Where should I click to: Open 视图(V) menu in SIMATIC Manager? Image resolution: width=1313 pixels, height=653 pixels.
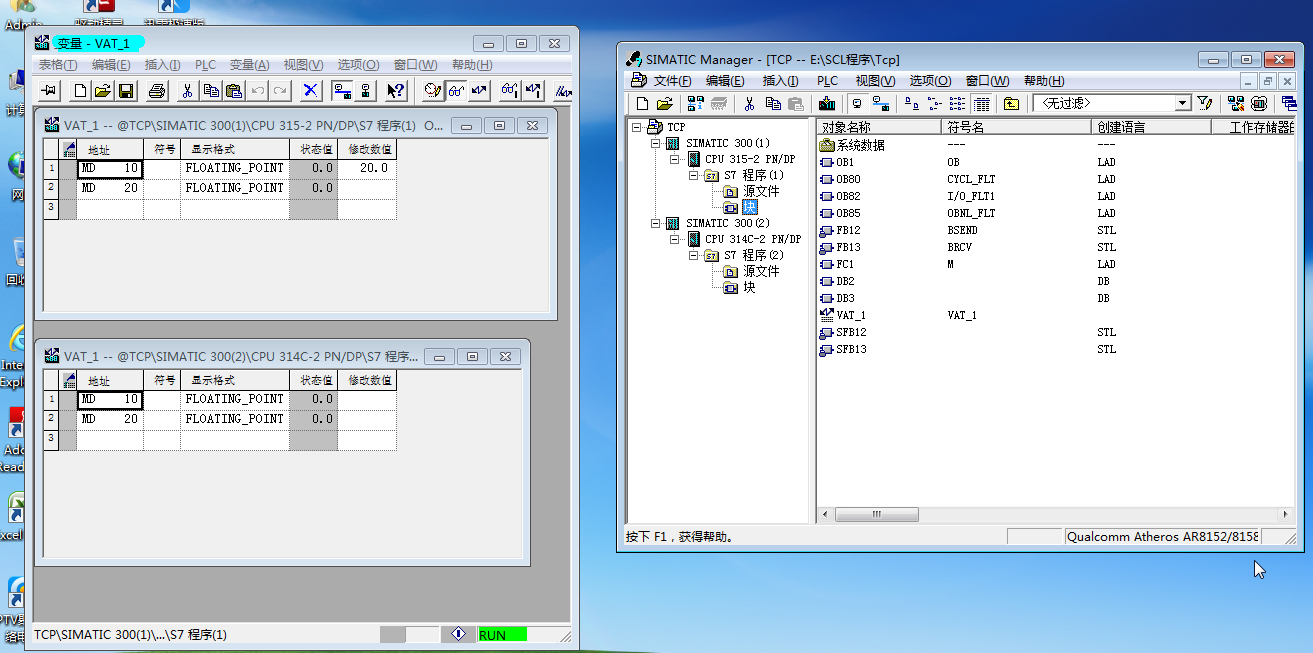click(875, 81)
